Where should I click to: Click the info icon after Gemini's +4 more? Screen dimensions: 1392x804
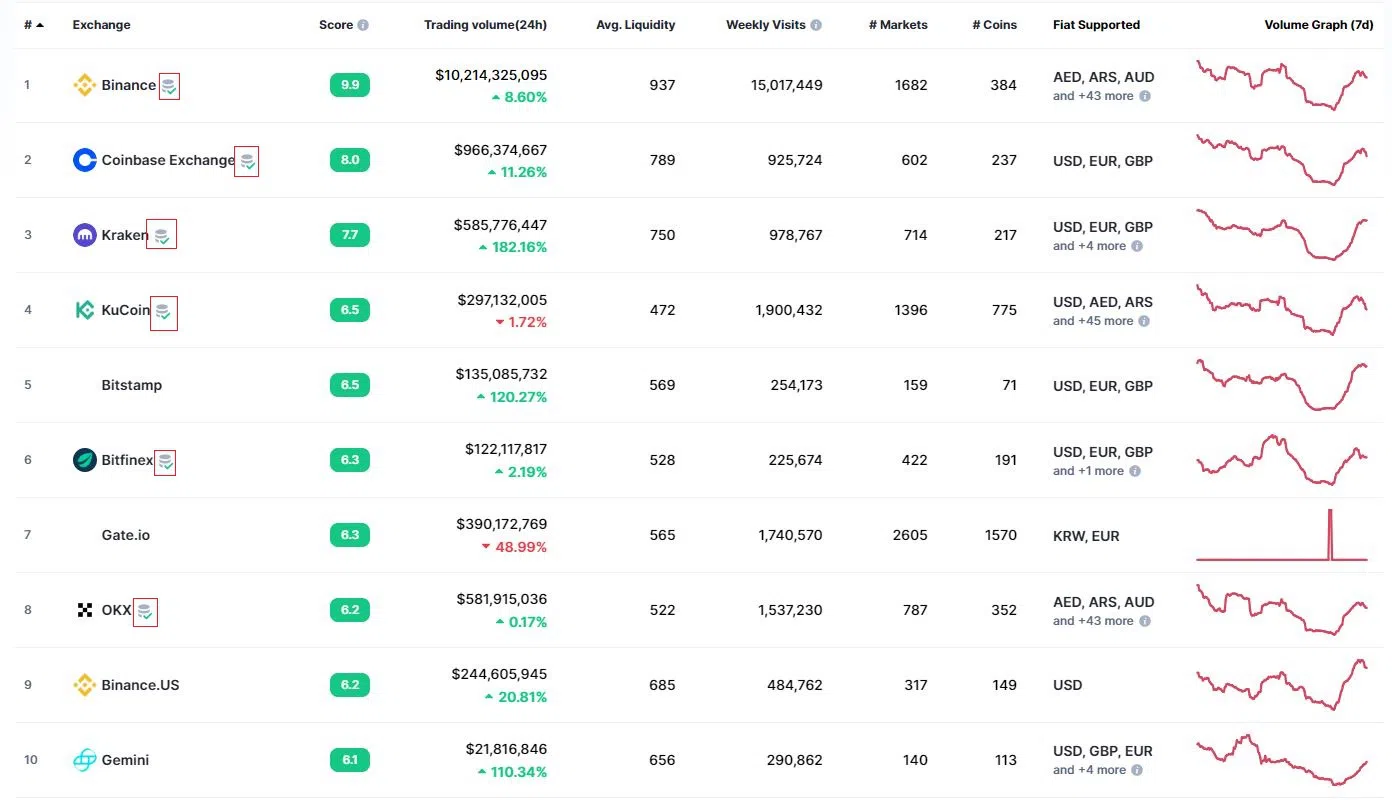coord(1137,770)
